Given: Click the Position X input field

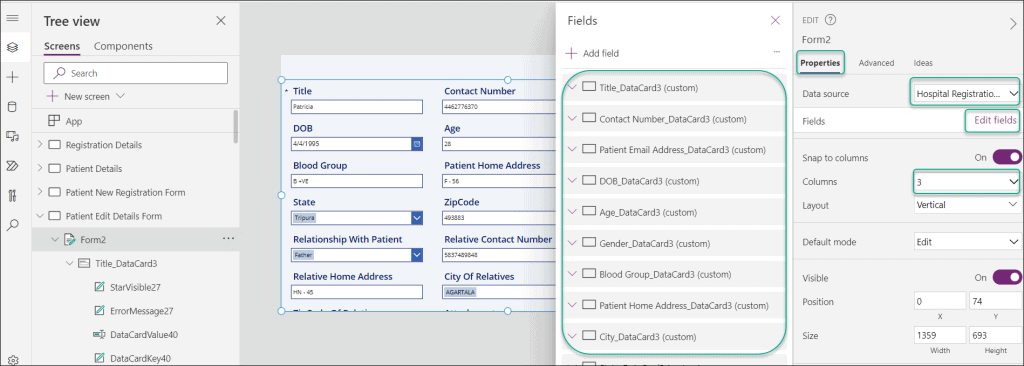Looking at the screenshot, I should coord(940,301).
